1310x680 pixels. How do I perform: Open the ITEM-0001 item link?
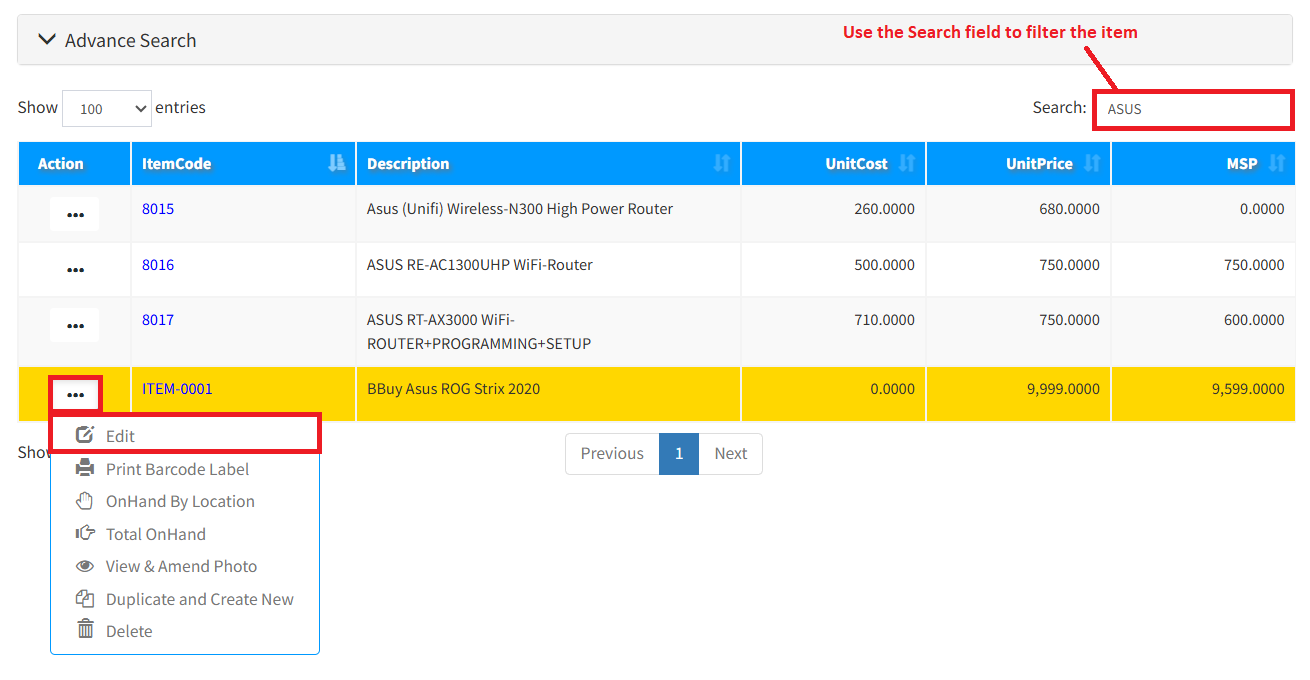coord(177,389)
